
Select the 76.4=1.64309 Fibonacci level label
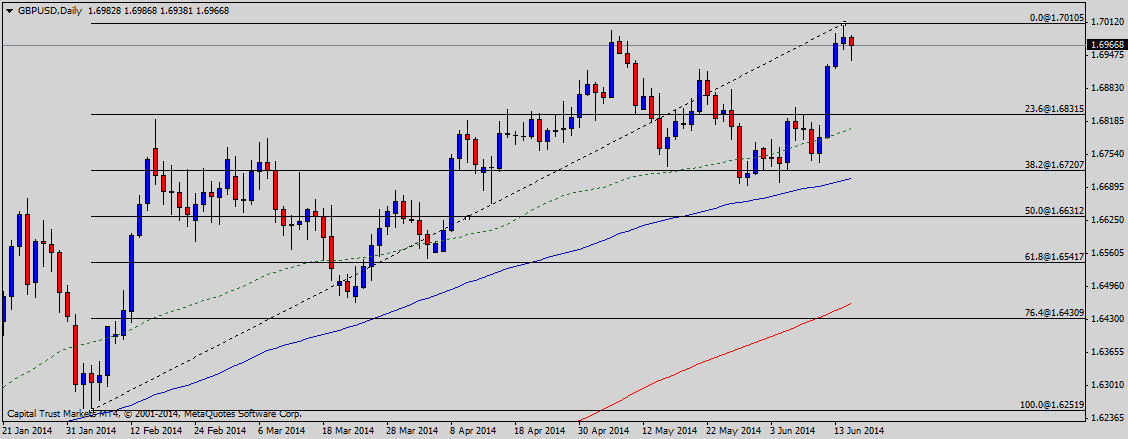(x=1054, y=313)
